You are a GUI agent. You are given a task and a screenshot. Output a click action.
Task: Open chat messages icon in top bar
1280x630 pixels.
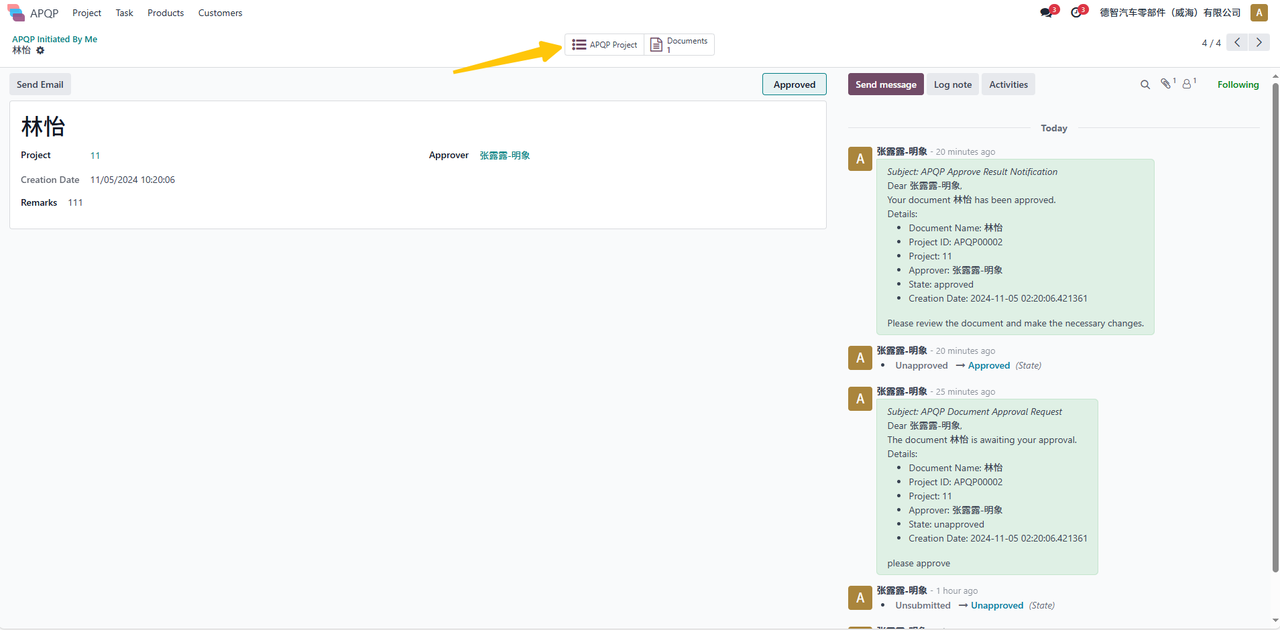point(1047,13)
